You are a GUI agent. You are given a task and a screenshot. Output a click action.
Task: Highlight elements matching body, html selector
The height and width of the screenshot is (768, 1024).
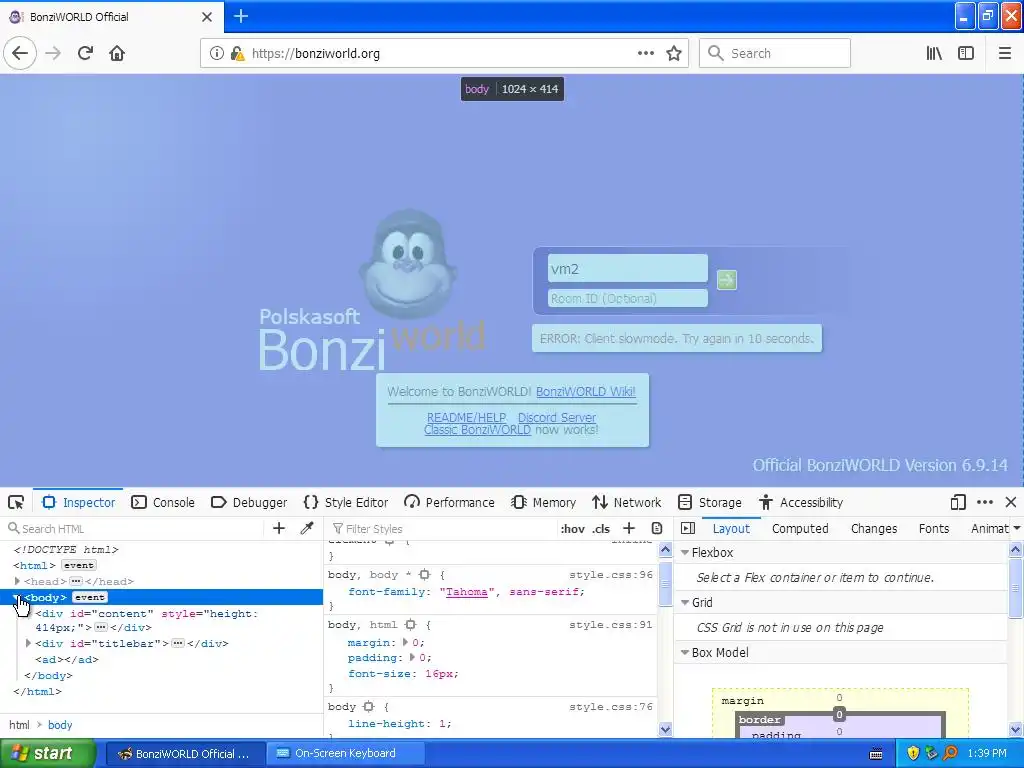tap(410, 625)
